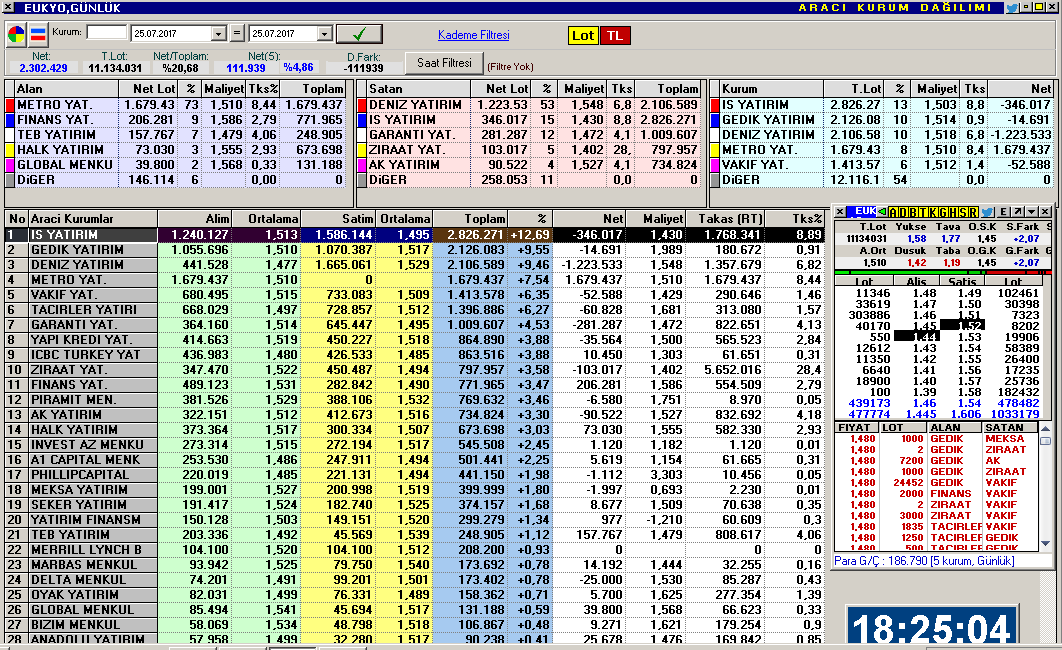The width and height of the screenshot is (1062, 650).
Task: Open the start date dropdown
Action: click(218, 34)
